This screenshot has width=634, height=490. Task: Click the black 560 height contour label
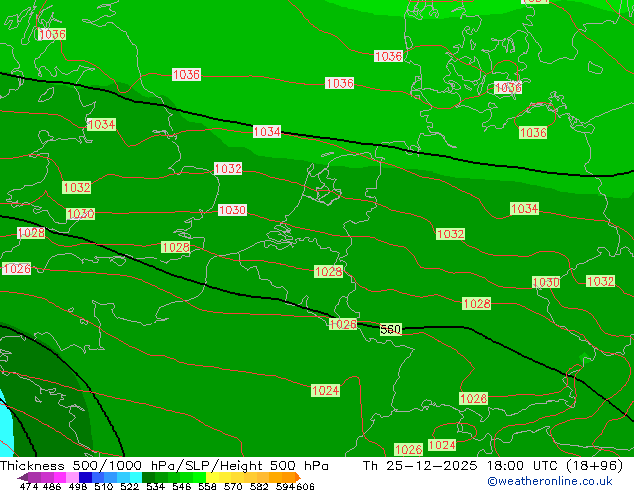pyautogui.click(x=391, y=329)
